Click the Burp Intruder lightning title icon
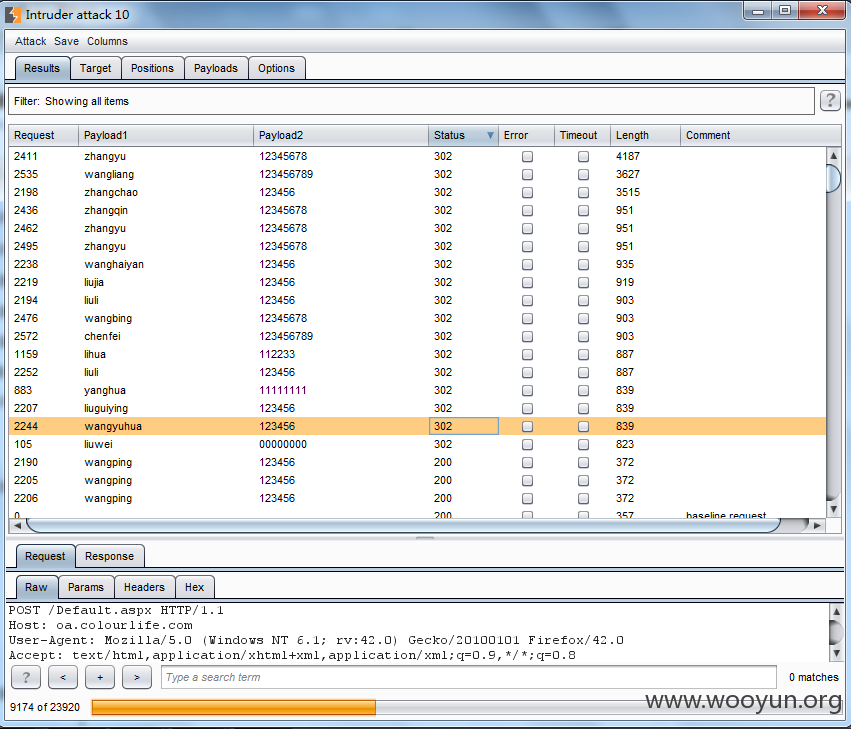851x729 pixels. [12, 15]
